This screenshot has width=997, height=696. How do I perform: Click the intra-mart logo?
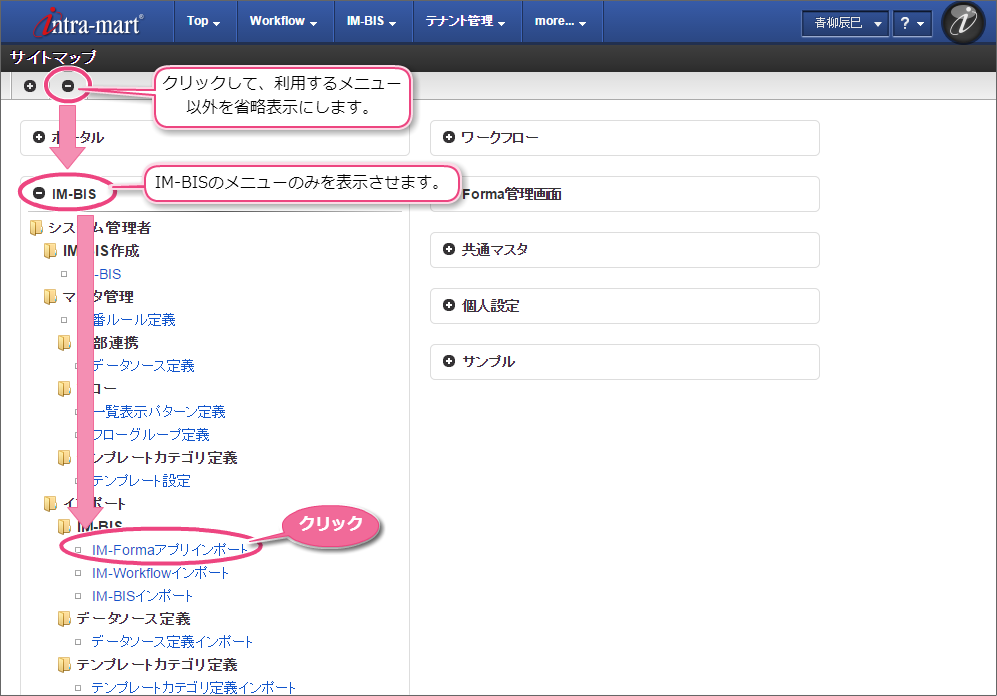click(x=88, y=23)
